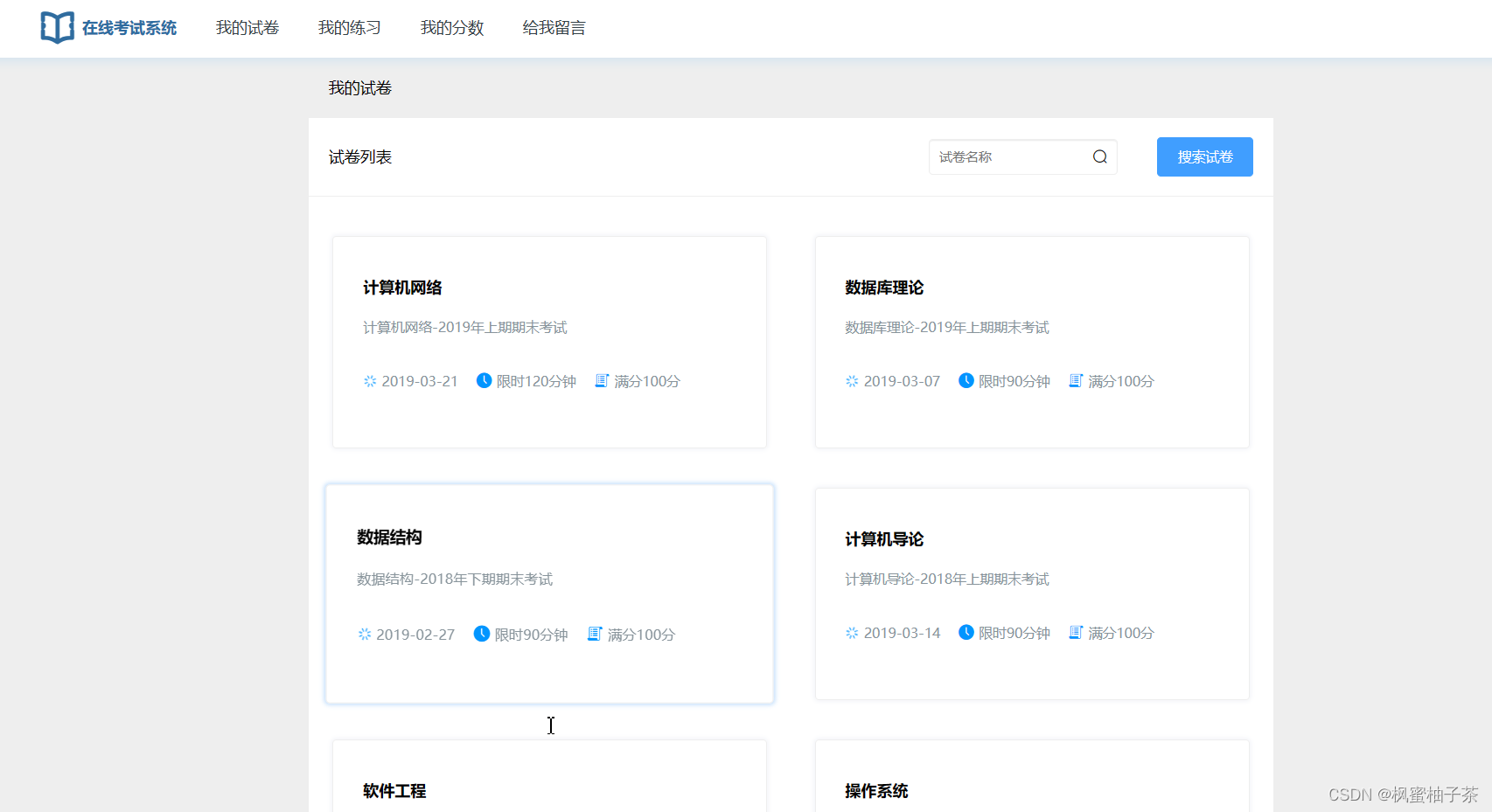The height and width of the screenshot is (812, 1492).
Task: Click the date text 2019-02-27
Action: (x=415, y=635)
